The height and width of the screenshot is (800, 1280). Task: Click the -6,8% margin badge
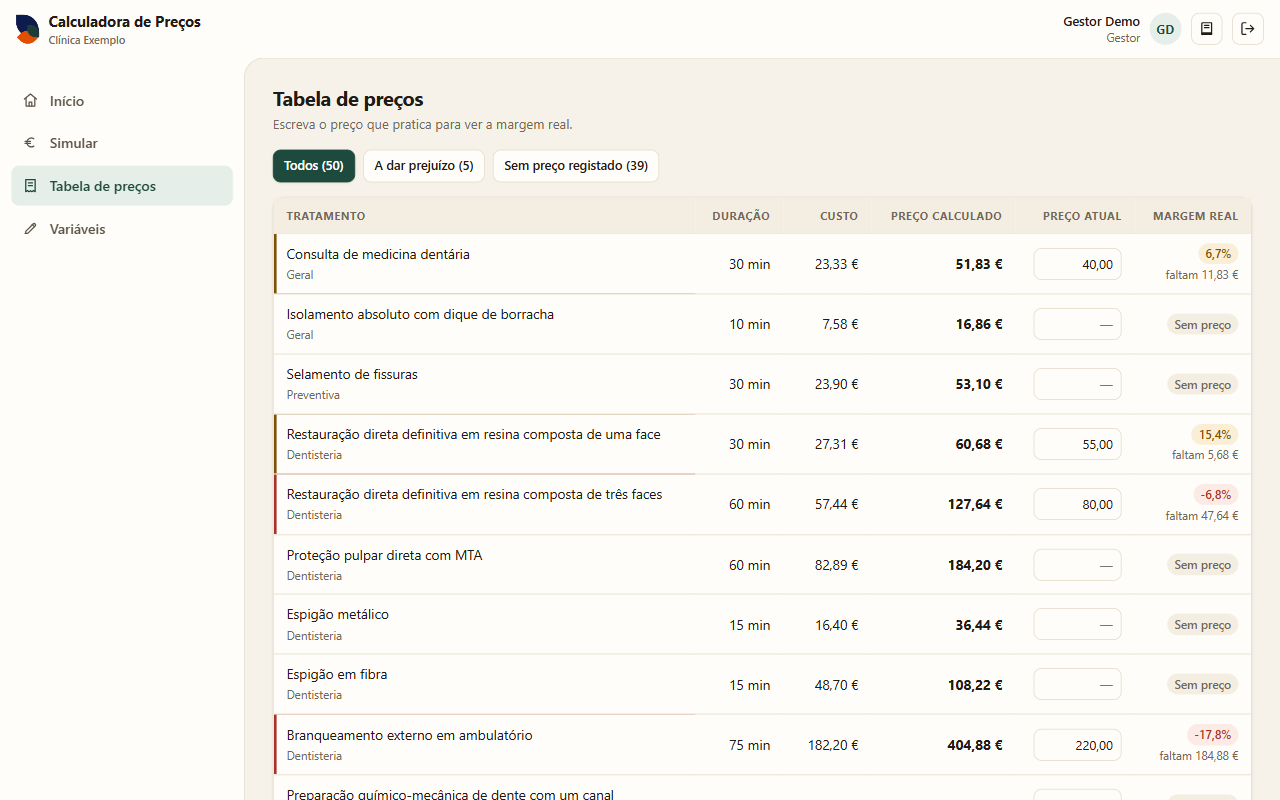(x=1215, y=494)
